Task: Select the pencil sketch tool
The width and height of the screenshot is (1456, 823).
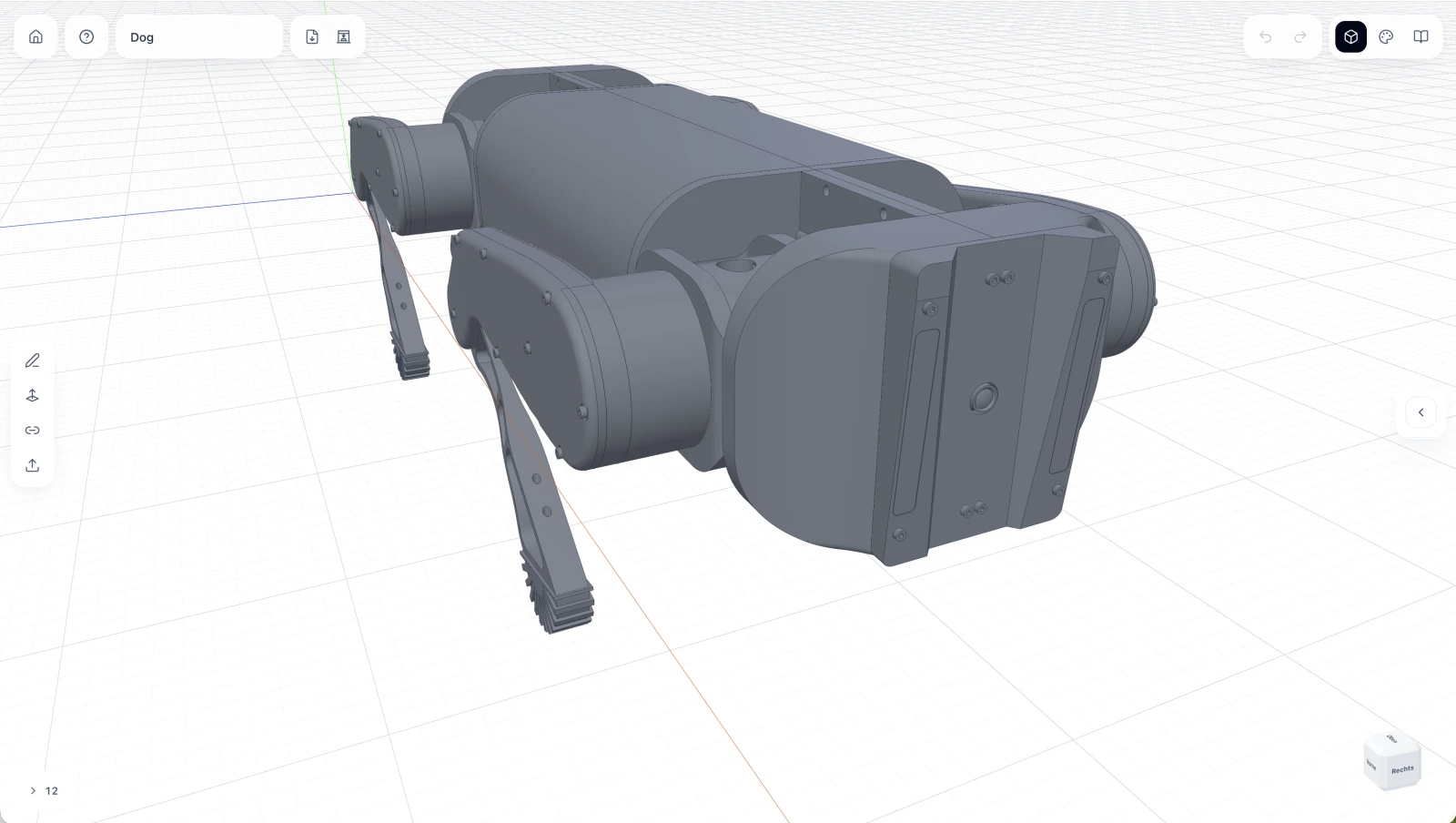Action: tap(33, 361)
